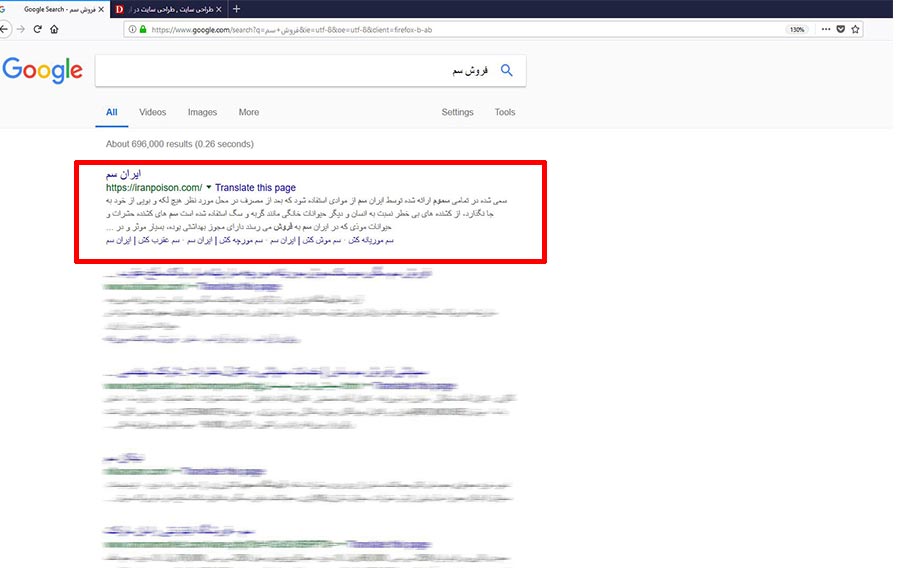
Task: Expand the dropdown arrow beside iranpoison.com URL
Action: tap(208, 187)
